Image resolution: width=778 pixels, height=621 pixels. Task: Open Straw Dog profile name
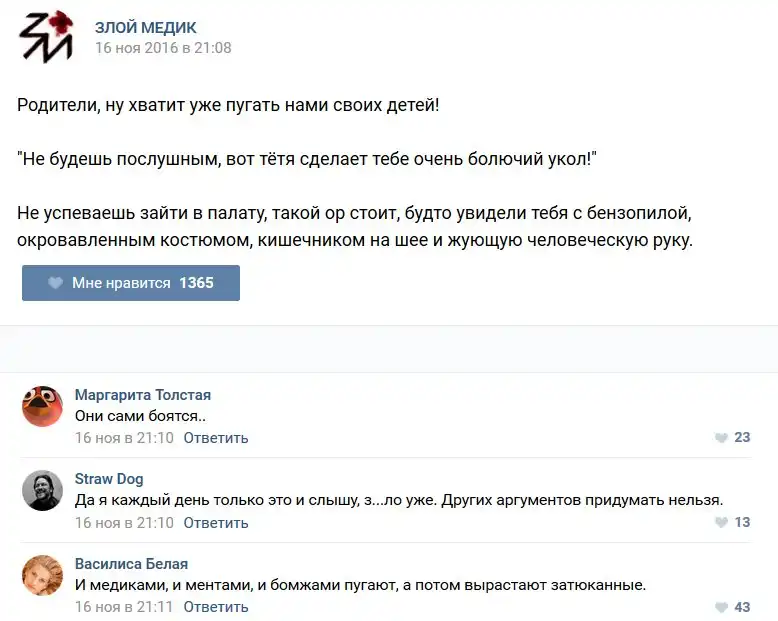[109, 479]
